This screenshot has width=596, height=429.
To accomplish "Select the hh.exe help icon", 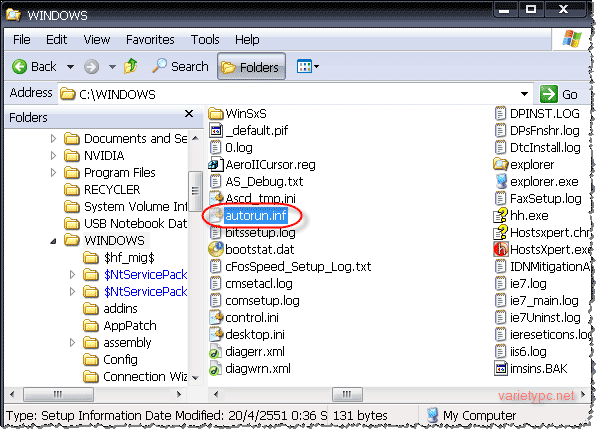I will pos(500,215).
